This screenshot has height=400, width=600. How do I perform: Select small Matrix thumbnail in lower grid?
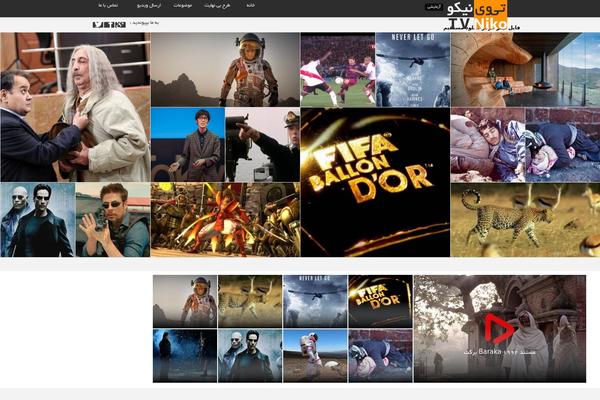pos(250,356)
